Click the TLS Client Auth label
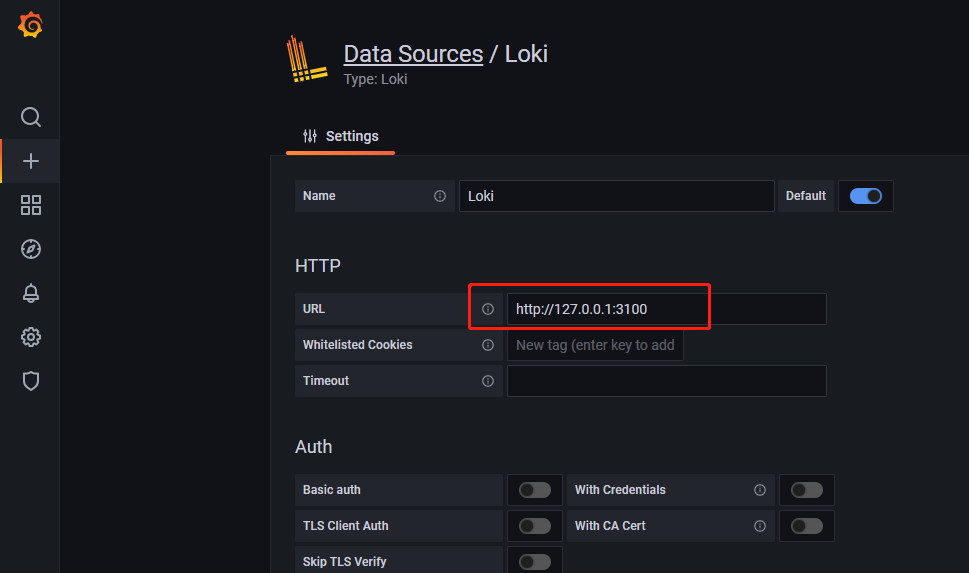The image size is (969, 573). pos(345,526)
